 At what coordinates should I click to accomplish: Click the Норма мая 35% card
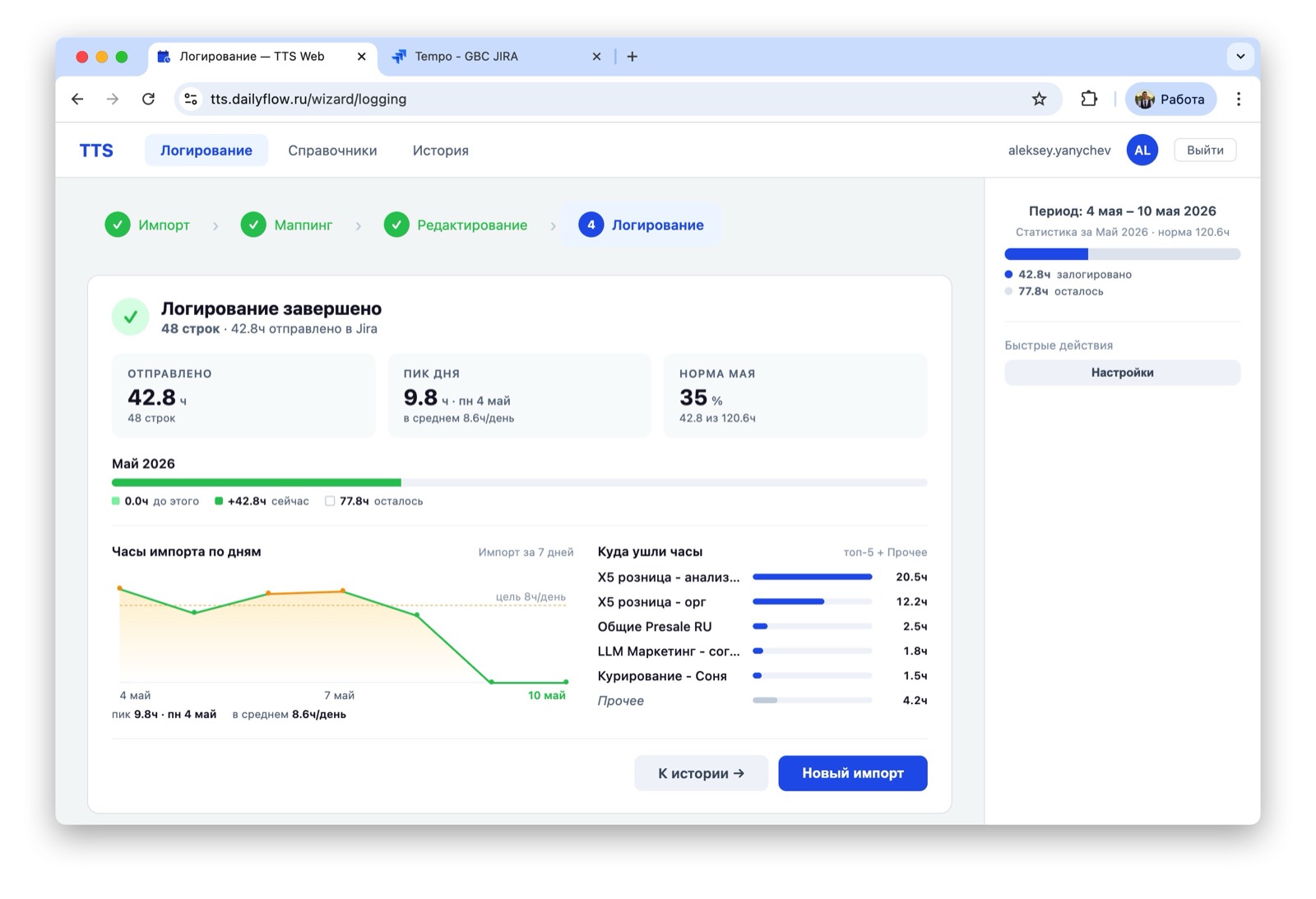(795, 396)
